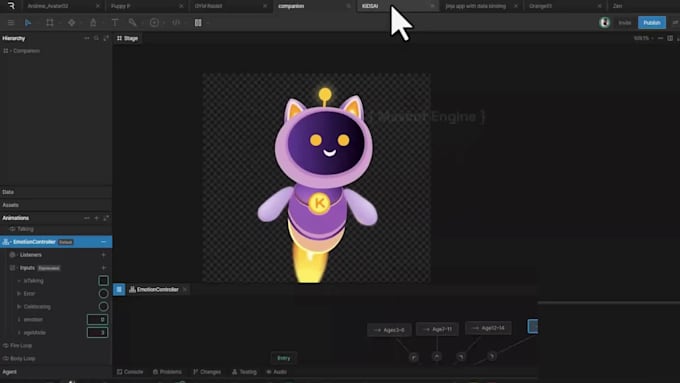This screenshot has height=383, width=680.
Task: Select the Ages3-6 state node
Action: point(389,330)
